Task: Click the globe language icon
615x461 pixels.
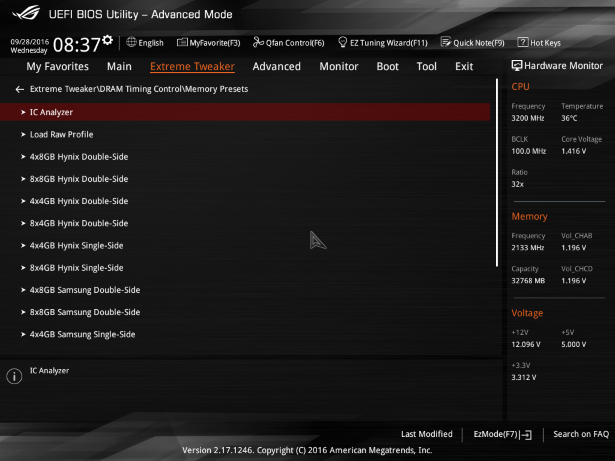Action: click(131, 42)
